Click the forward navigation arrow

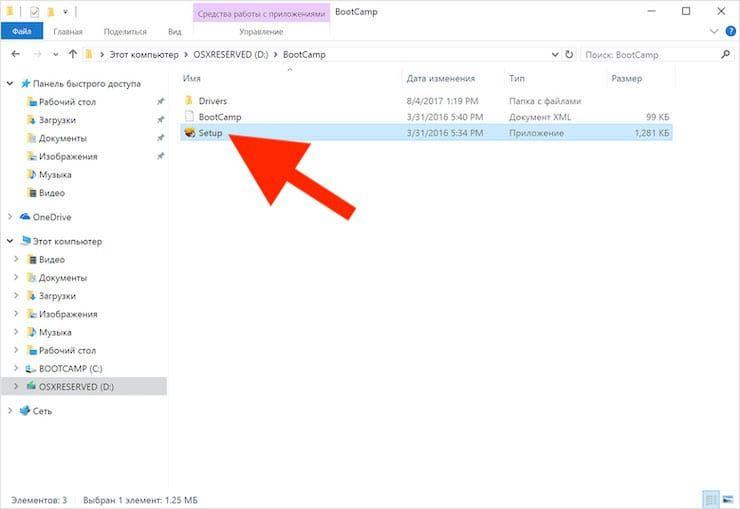coord(37,54)
